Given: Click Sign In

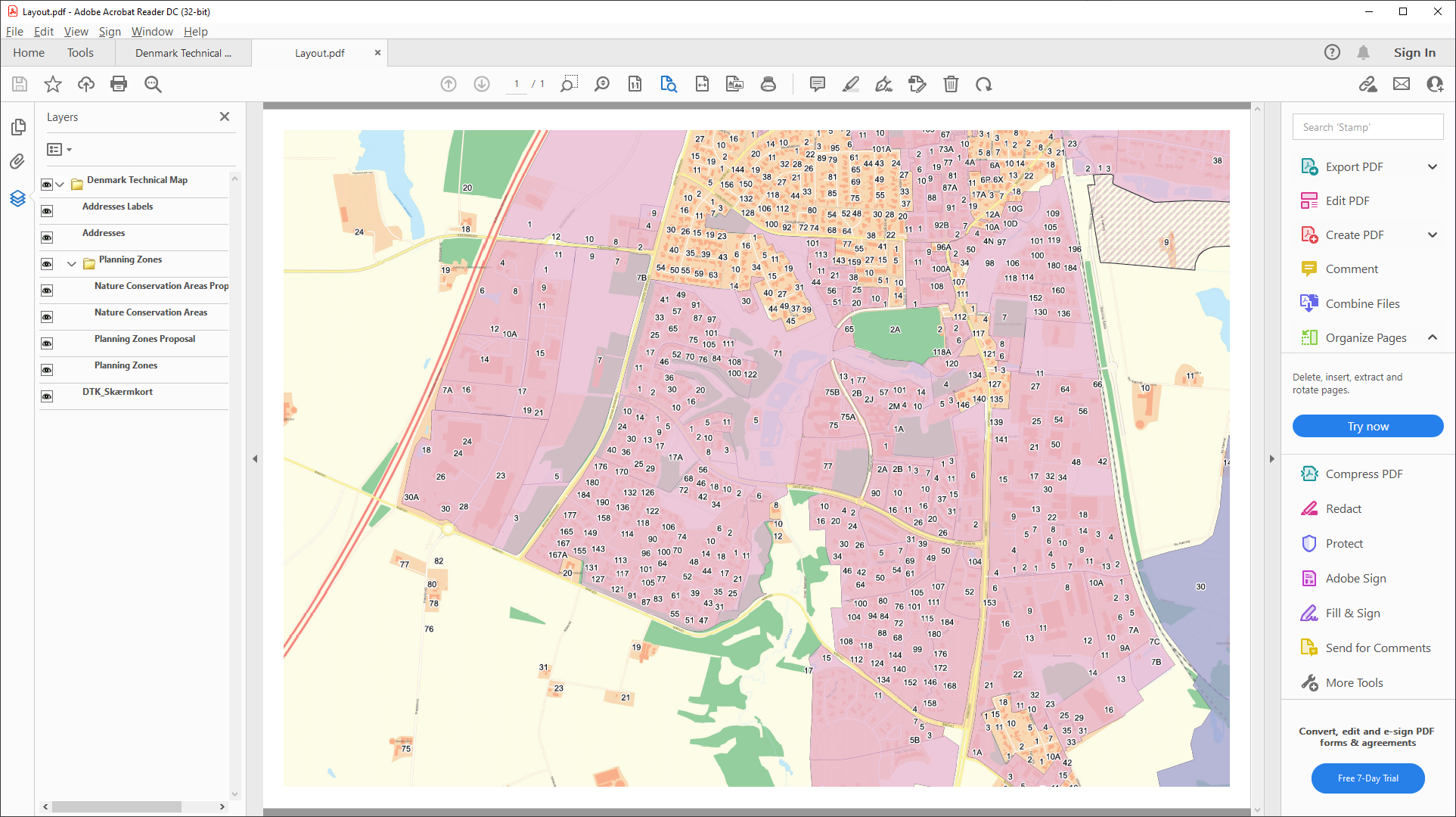Looking at the screenshot, I should 1414,52.
